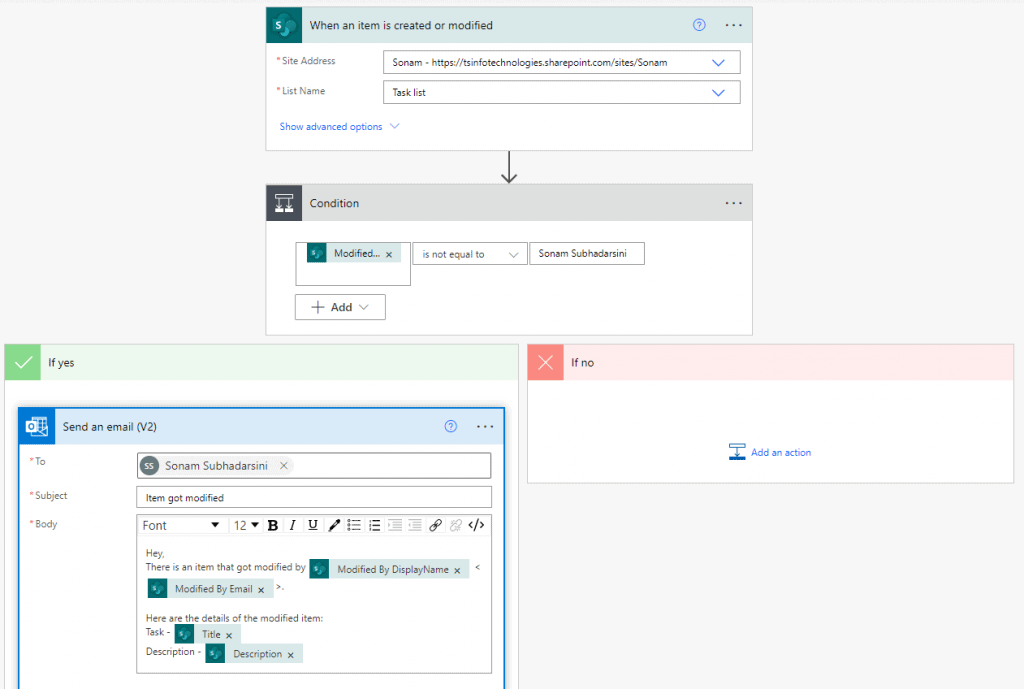Open the Font family dropdown
This screenshot has height=689, width=1024.
click(x=181, y=526)
